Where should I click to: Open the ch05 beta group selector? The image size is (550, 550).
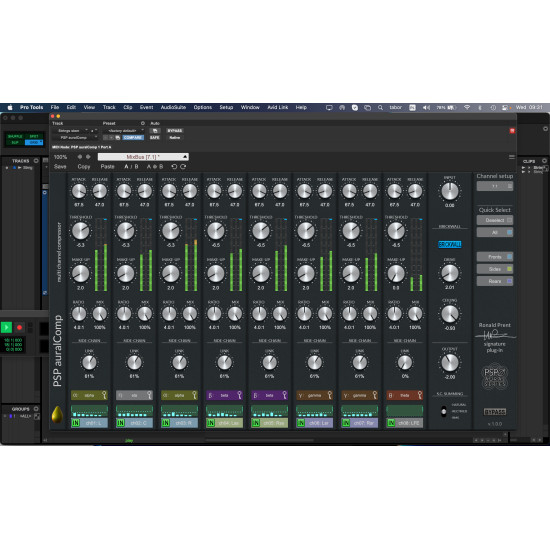pyautogui.click(x=270, y=395)
